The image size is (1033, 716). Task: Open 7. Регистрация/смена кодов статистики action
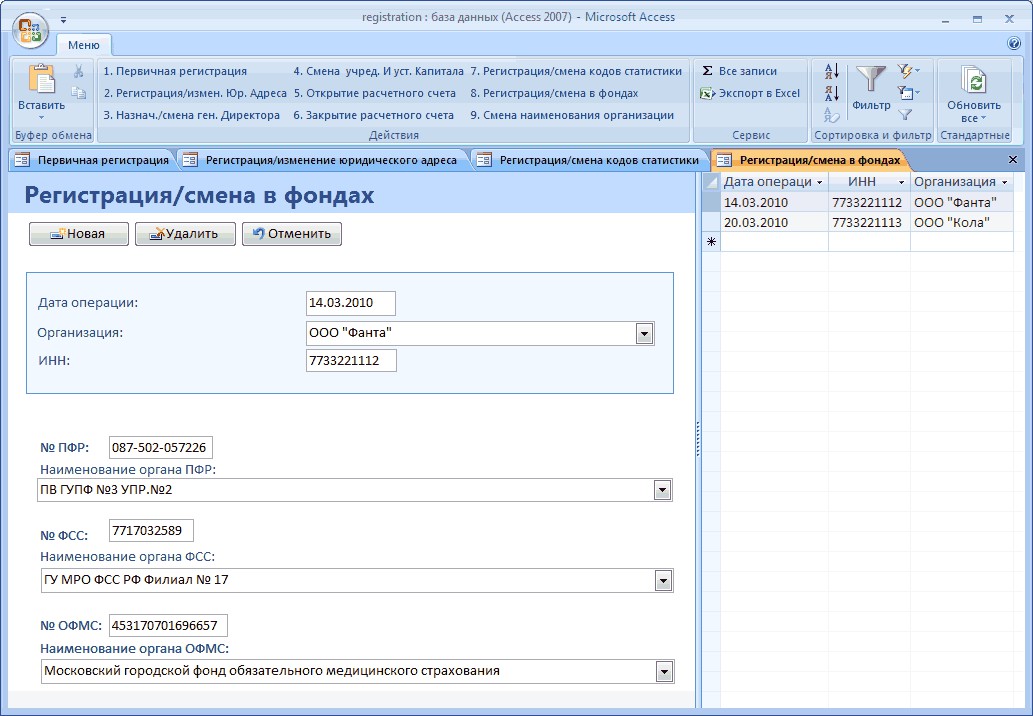click(x=576, y=71)
